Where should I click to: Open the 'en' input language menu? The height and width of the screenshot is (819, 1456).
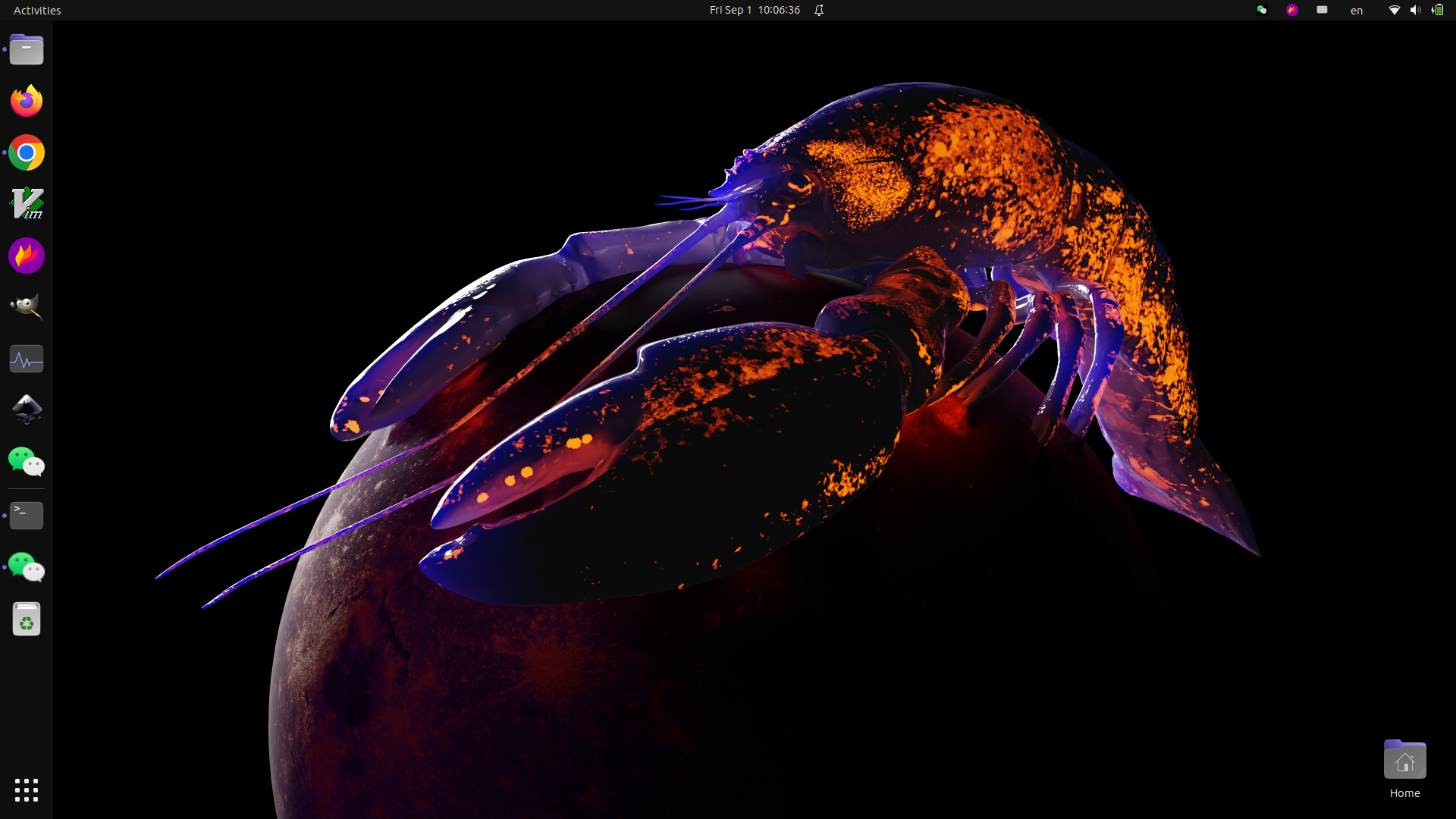point(1357,11)
